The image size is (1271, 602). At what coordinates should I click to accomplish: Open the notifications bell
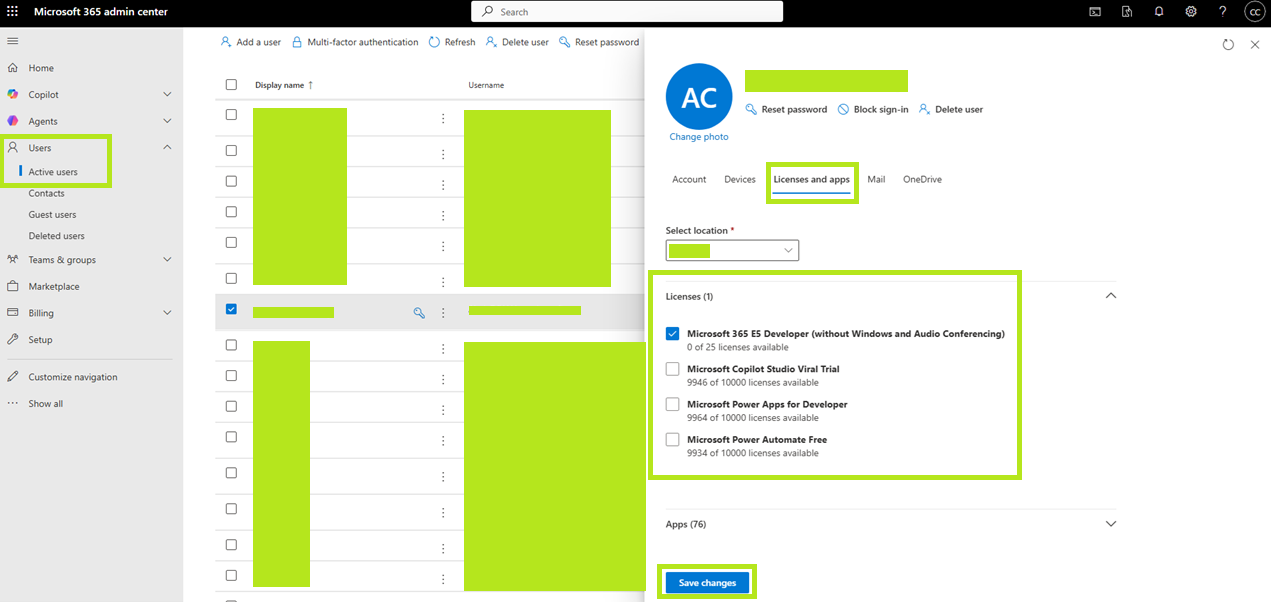[1159, 12]
